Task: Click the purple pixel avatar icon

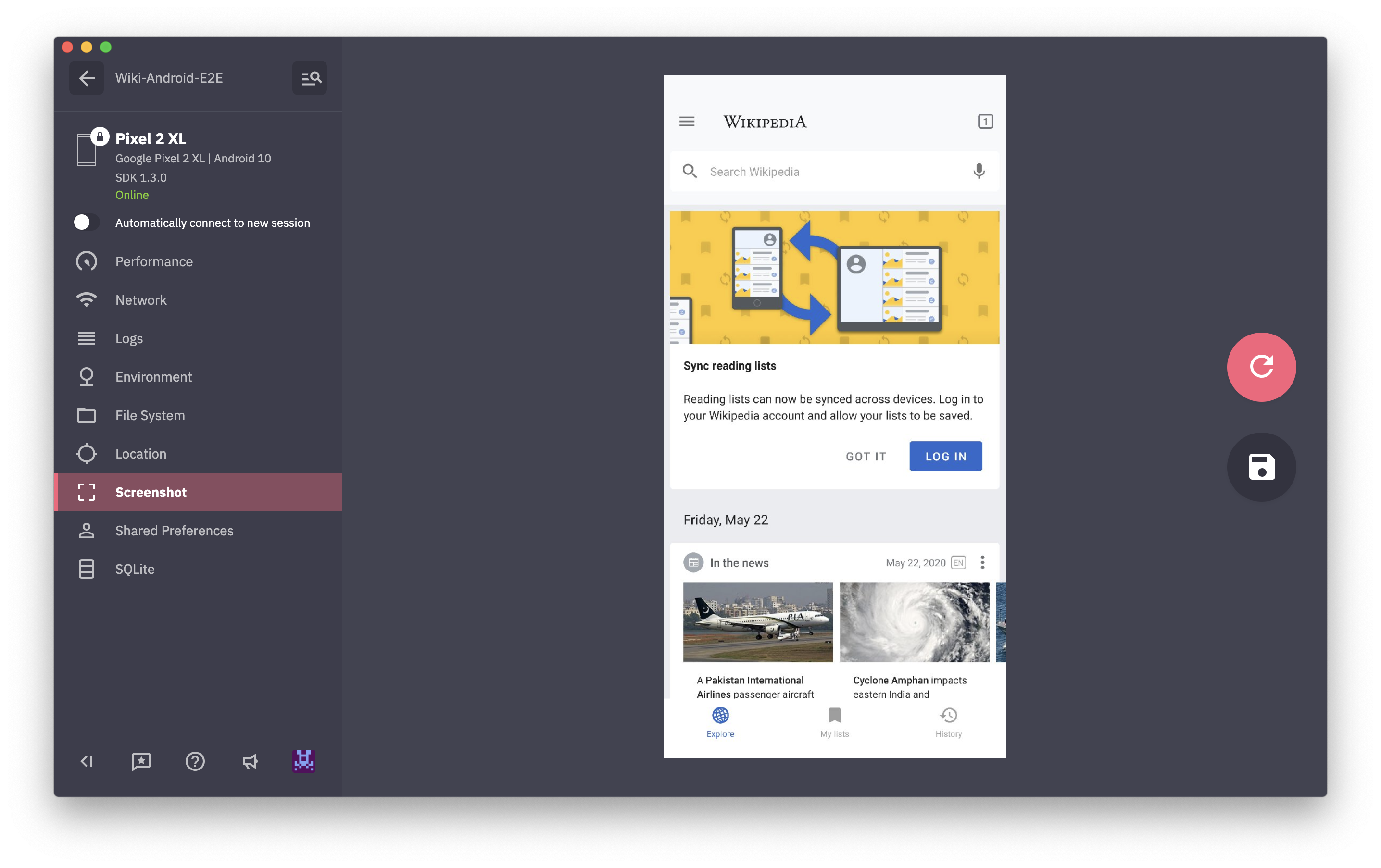Action: pyautogui.click(x=304, y=761)
